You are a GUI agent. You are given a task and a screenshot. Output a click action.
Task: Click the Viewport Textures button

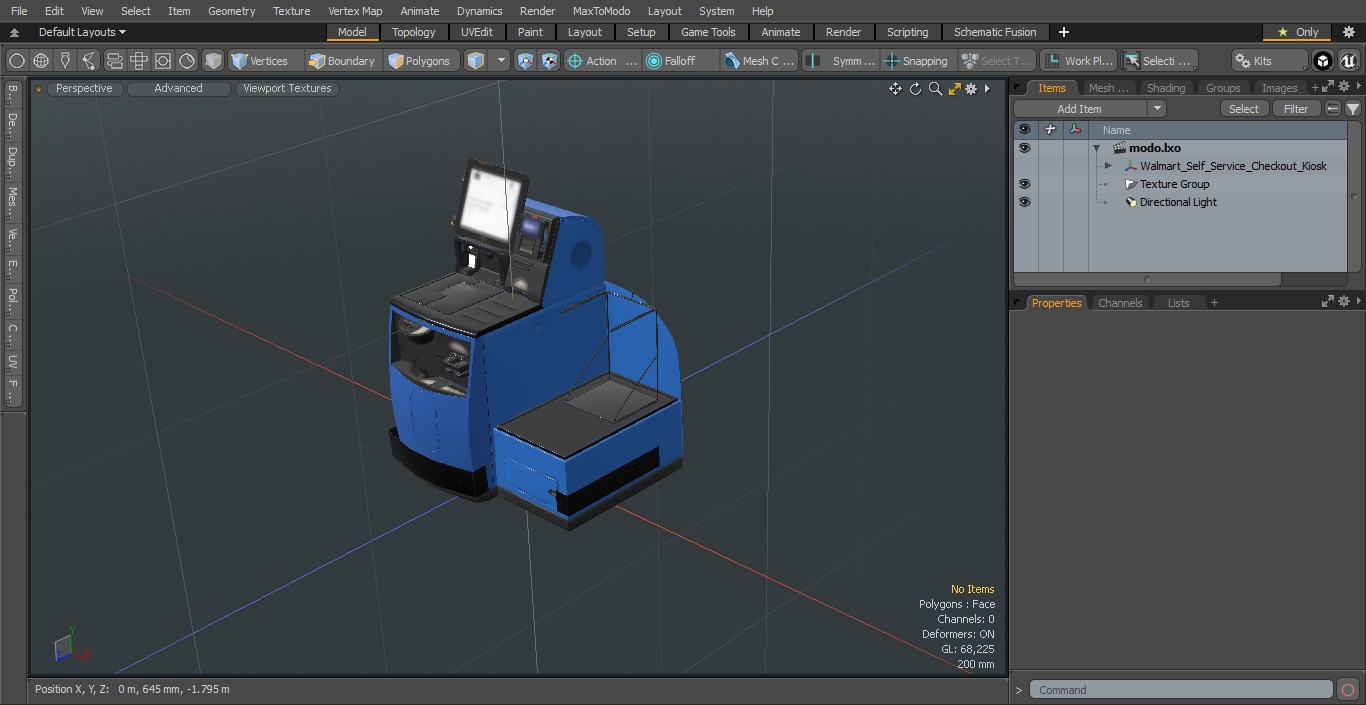(287, 88)
